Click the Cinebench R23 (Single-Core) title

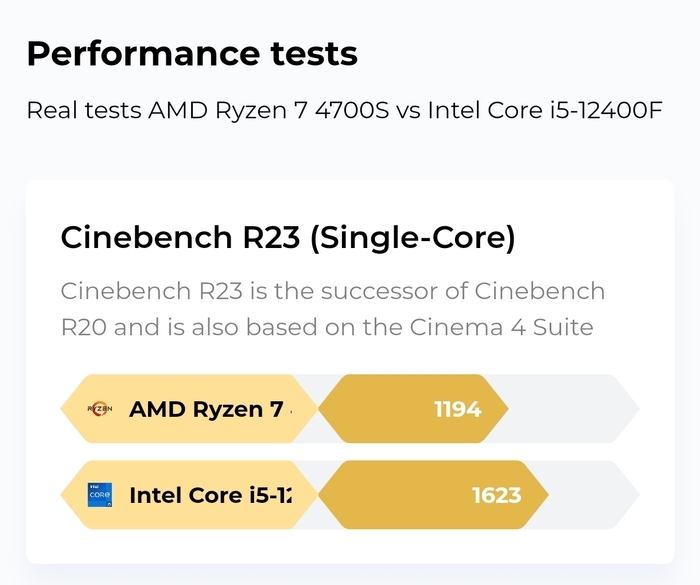click(x=288, y=238)
